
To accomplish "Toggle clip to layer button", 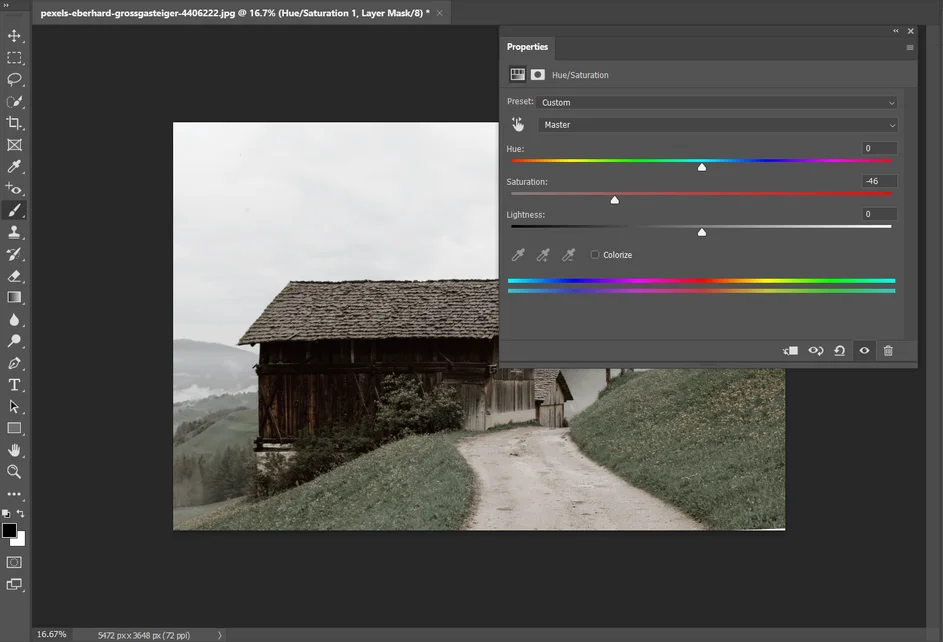I will (x=790, y=351).
